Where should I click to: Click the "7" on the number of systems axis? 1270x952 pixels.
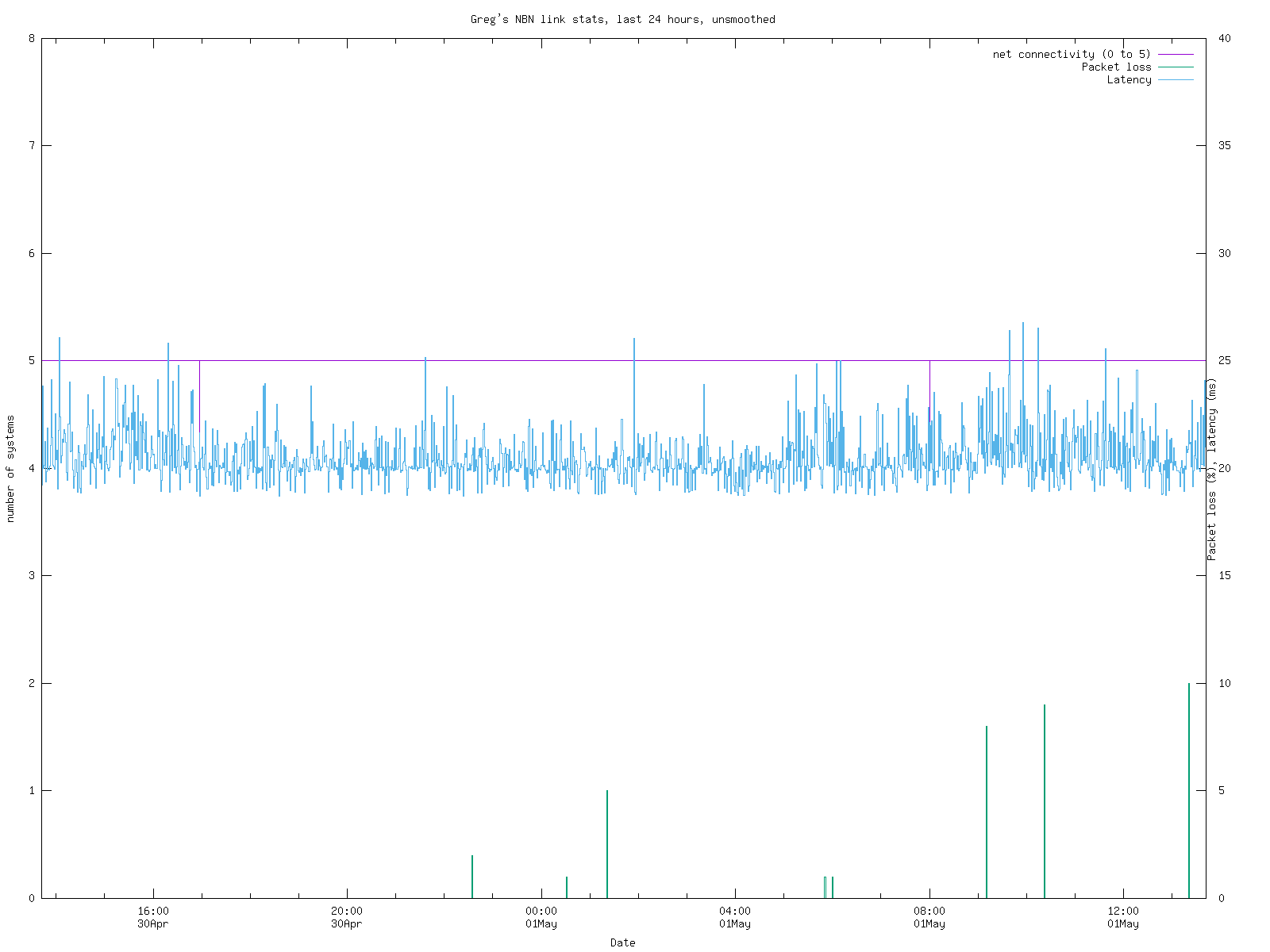32,145
